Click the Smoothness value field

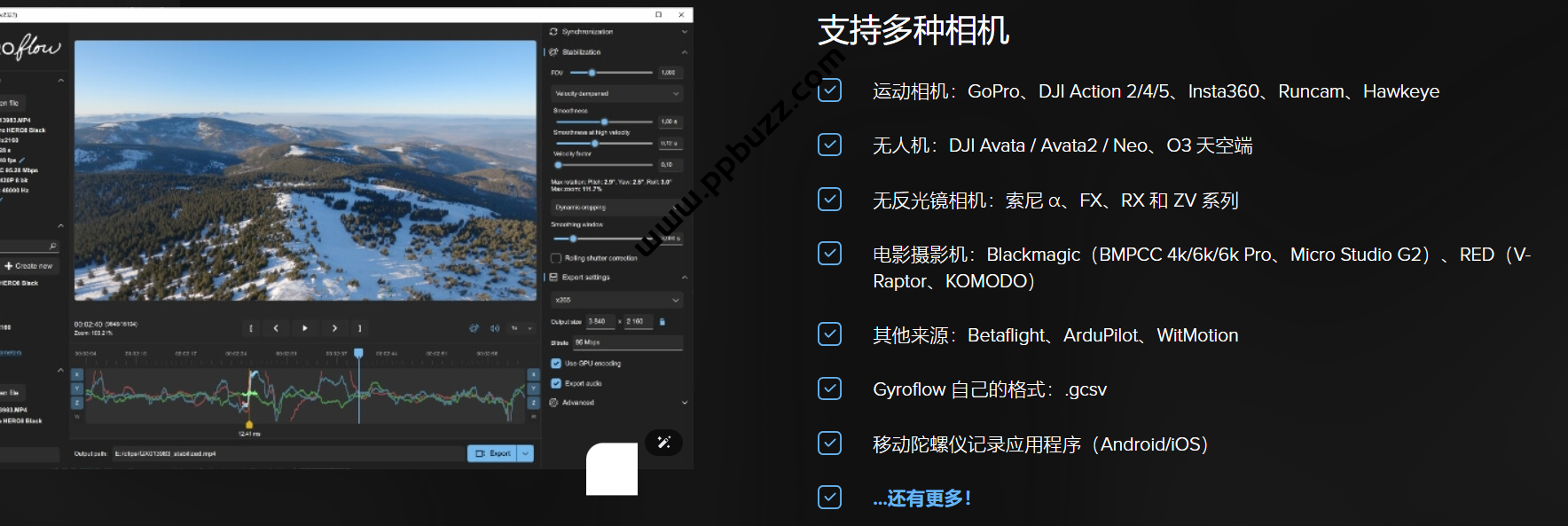point(670,122)
